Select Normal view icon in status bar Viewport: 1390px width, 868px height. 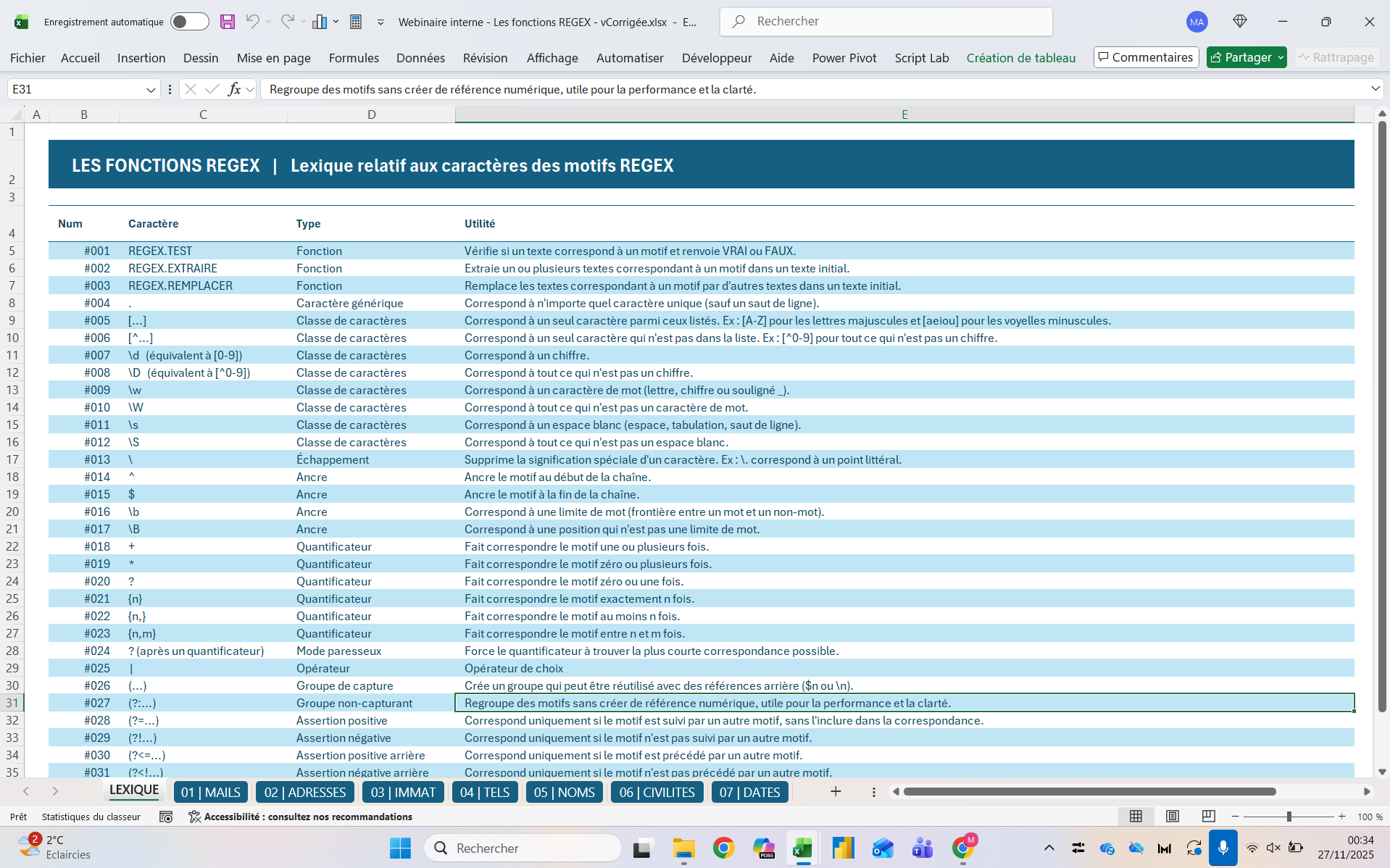(1136, 817)
